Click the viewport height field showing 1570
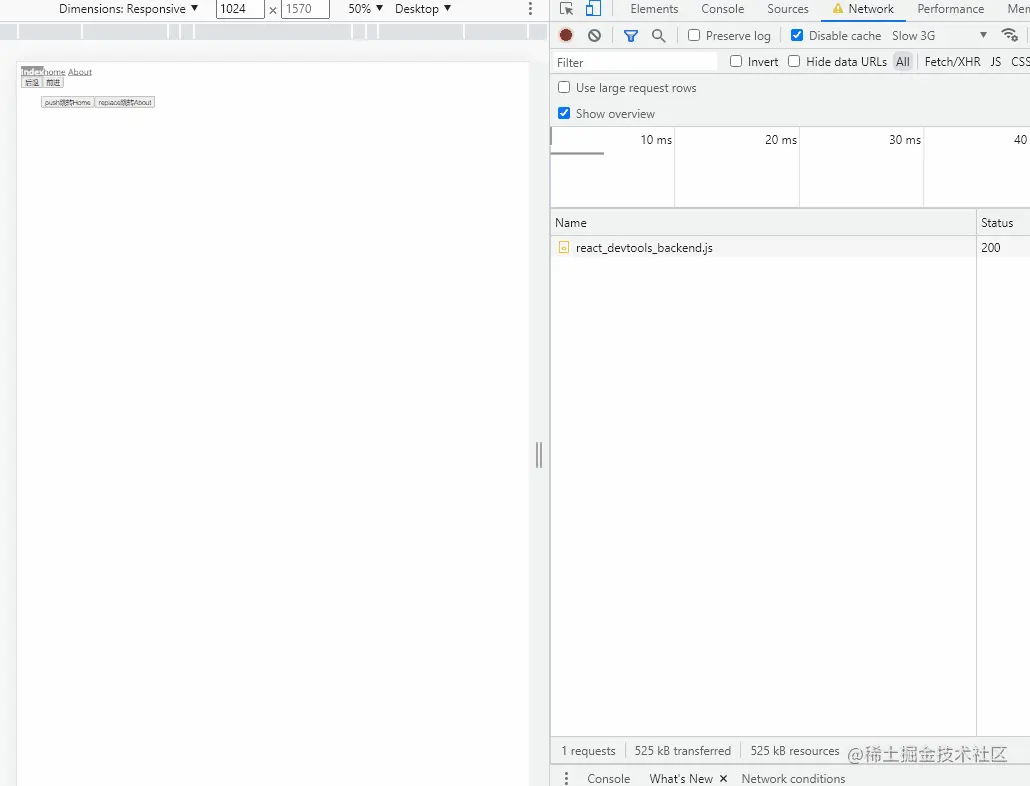Screen dimensions: 1030x786 (x=305, y=9)
